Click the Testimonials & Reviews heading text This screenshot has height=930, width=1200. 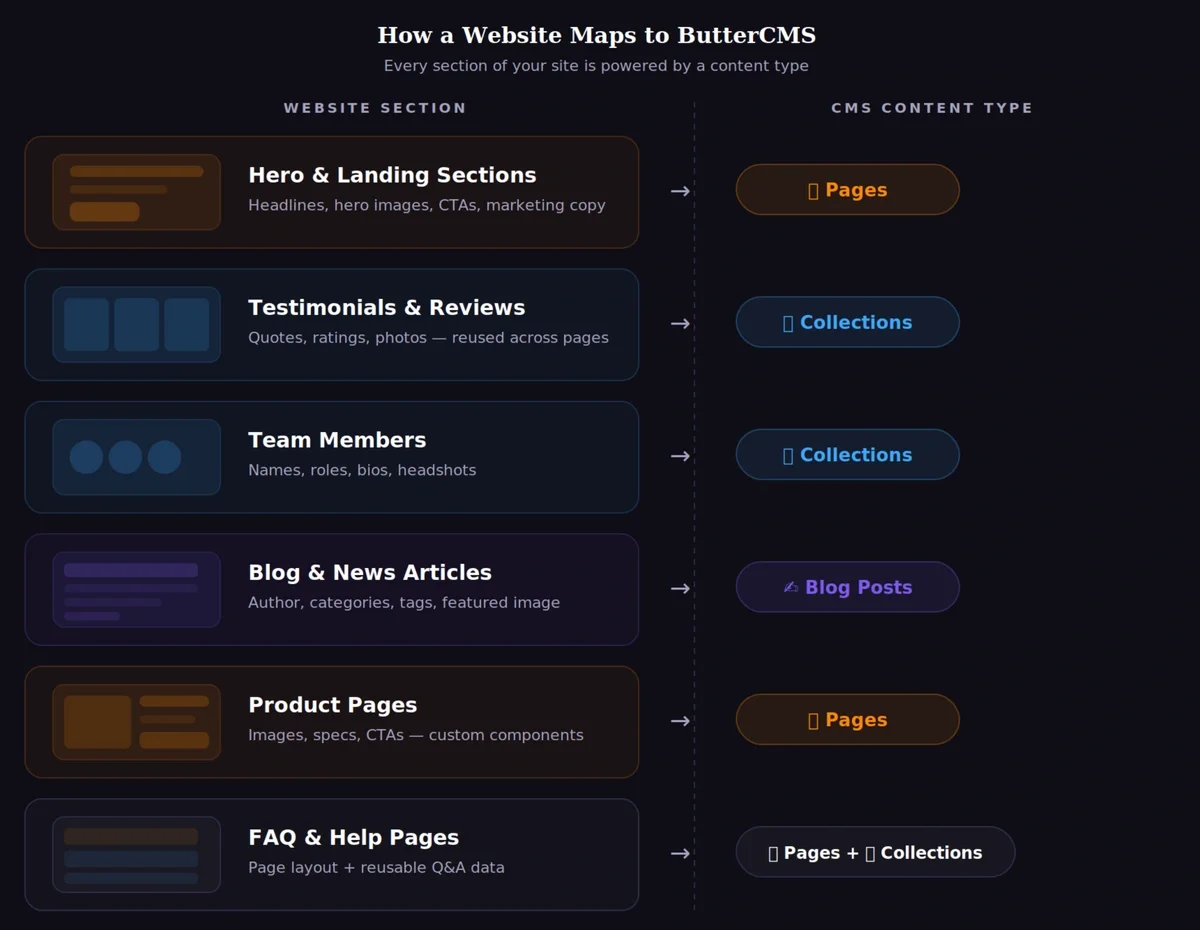tap(386, 308)
